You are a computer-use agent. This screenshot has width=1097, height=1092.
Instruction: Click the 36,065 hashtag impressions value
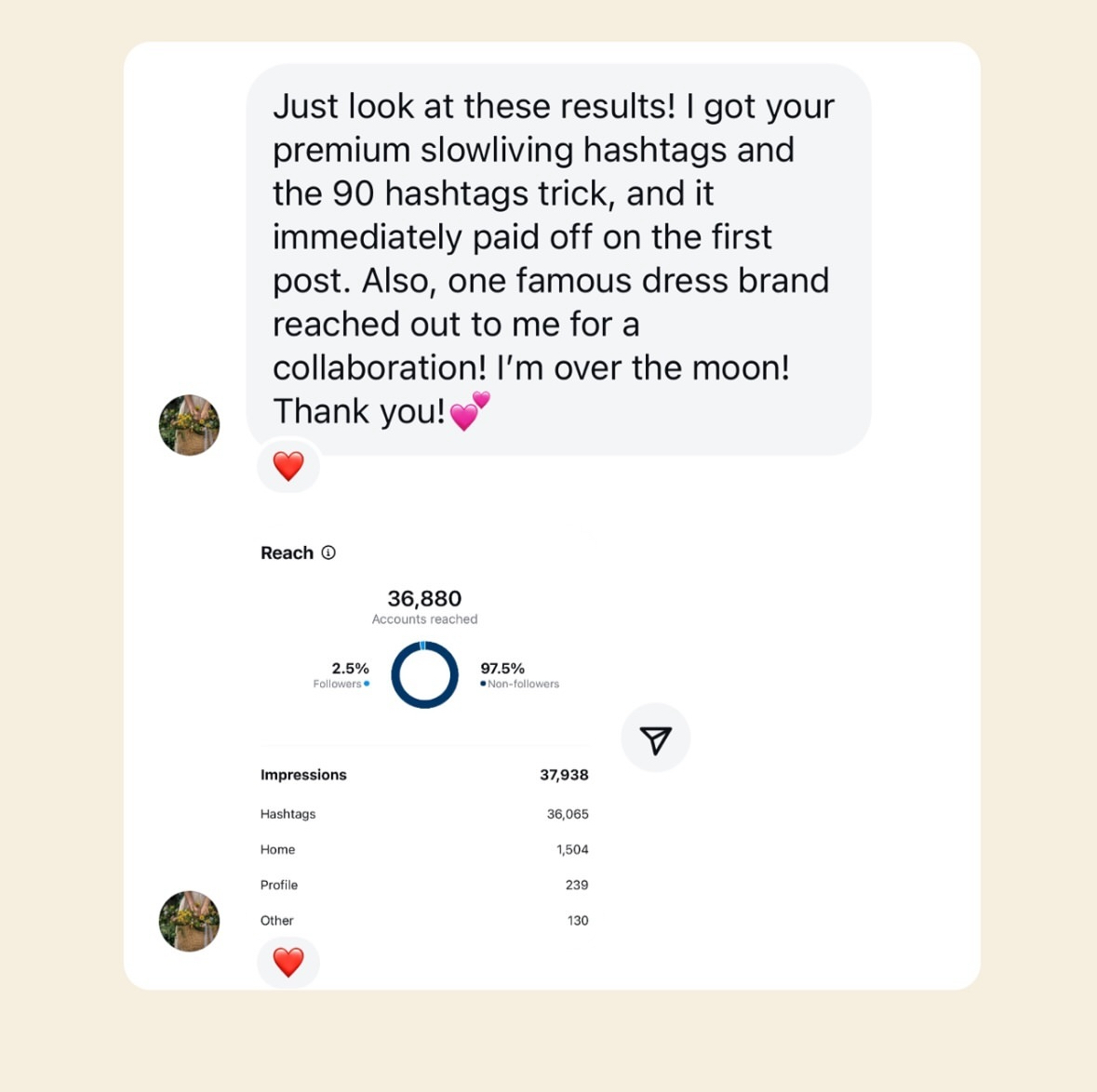pyautogui.click(x=568, y=814)
